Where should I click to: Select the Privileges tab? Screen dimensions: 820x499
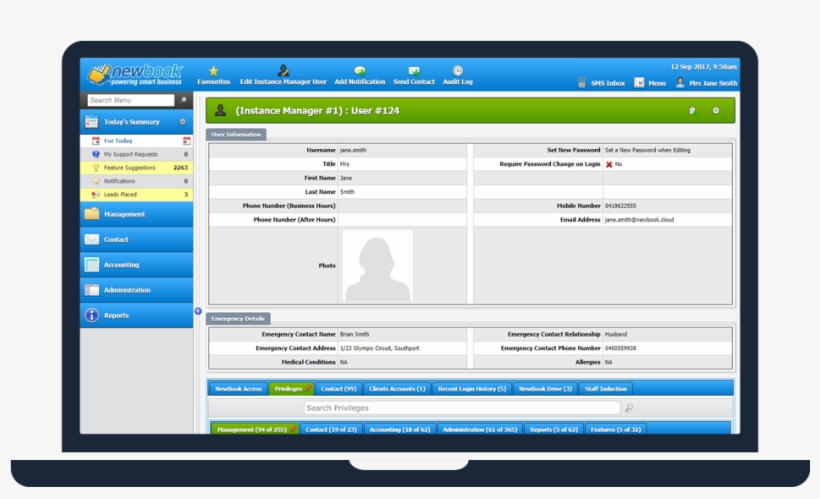pyautogui.click(x=291, y=389)
